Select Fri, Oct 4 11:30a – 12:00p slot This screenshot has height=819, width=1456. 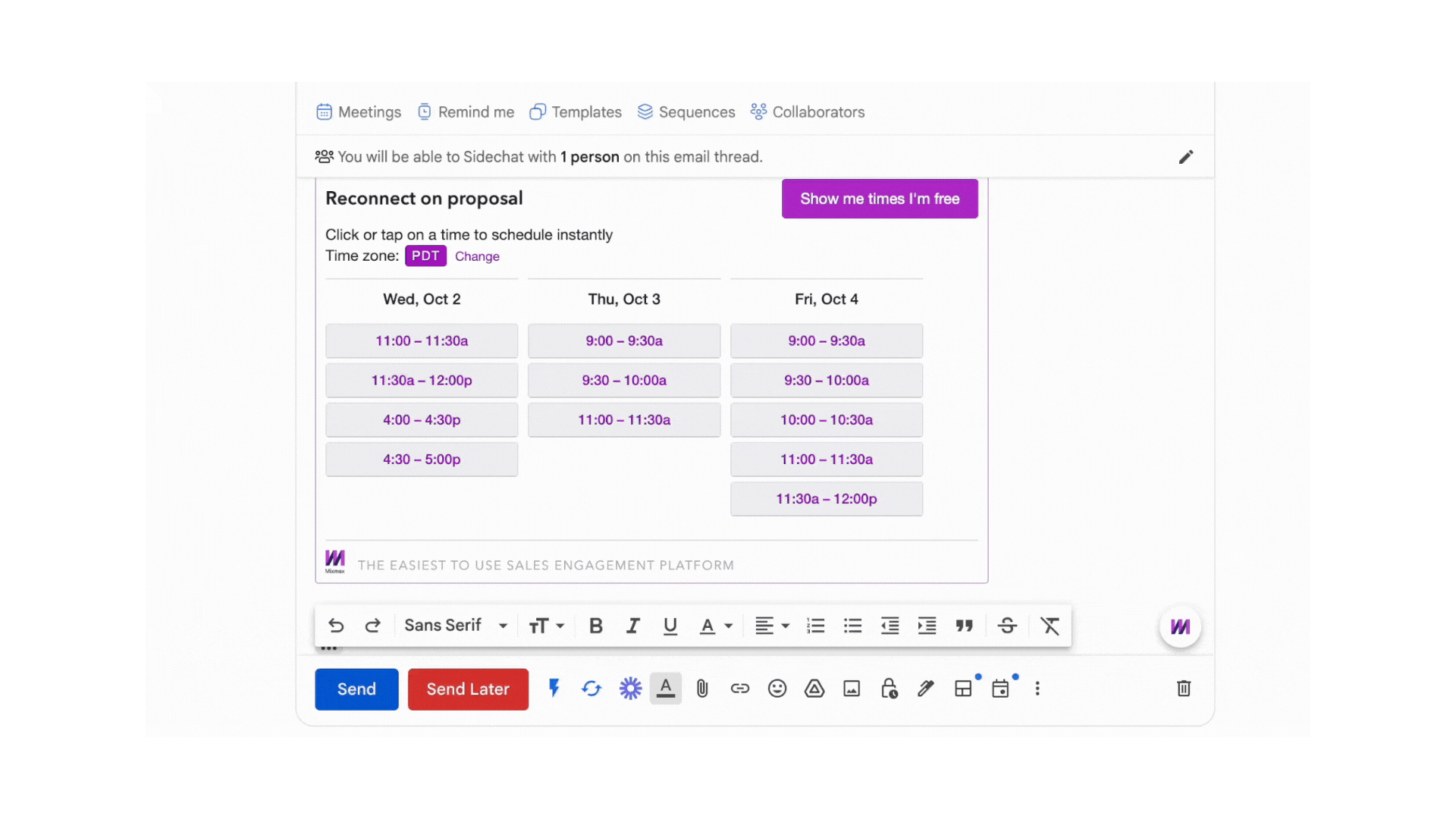(827, 498)
